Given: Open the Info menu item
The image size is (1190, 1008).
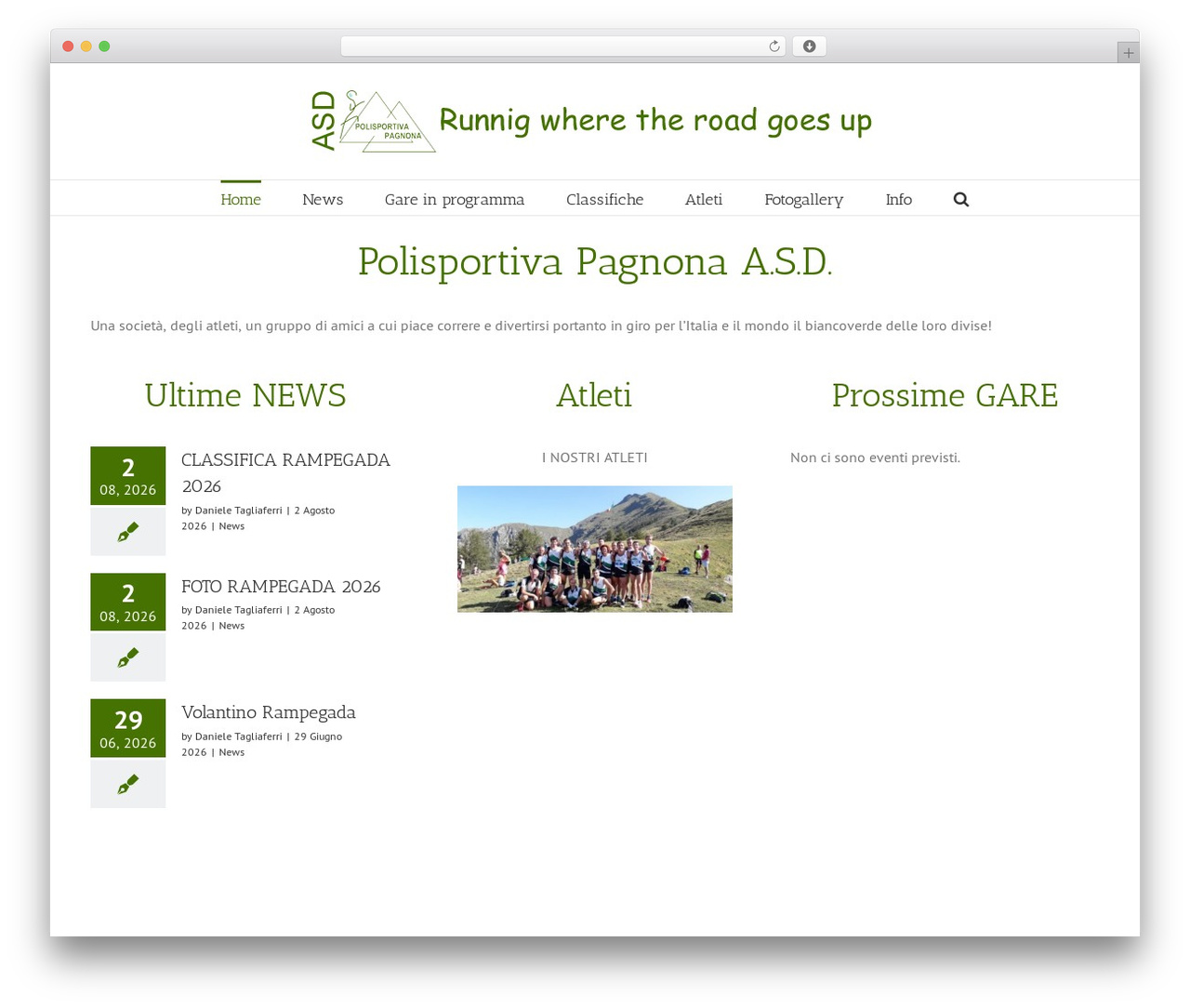Looking at the screenshot, I should coord(898,199).
